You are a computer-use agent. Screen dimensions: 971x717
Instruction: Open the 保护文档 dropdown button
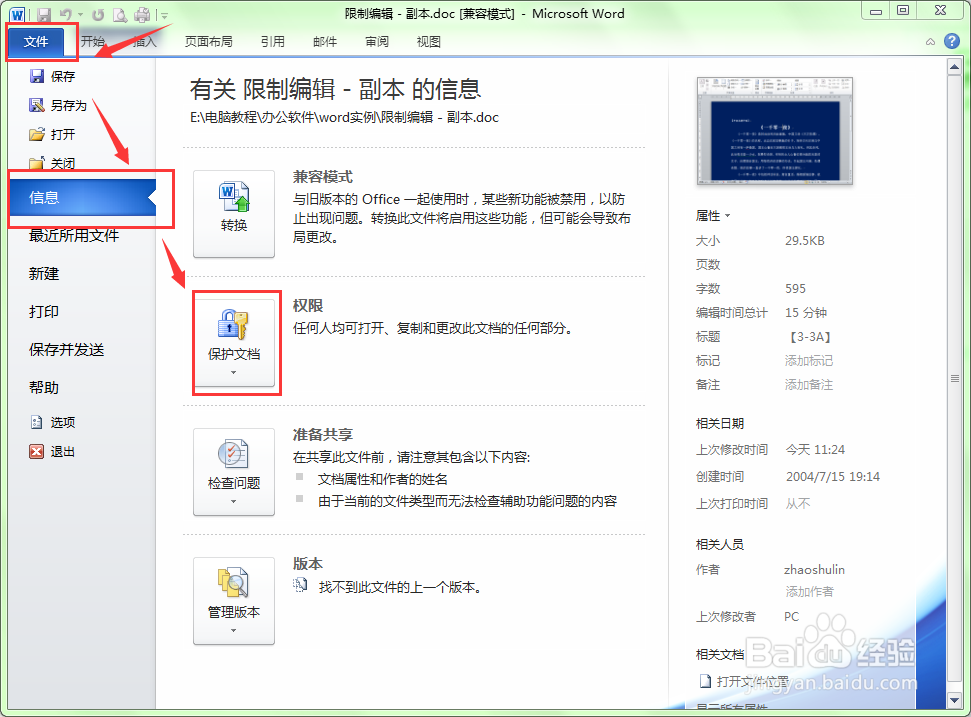coord(234,342)
